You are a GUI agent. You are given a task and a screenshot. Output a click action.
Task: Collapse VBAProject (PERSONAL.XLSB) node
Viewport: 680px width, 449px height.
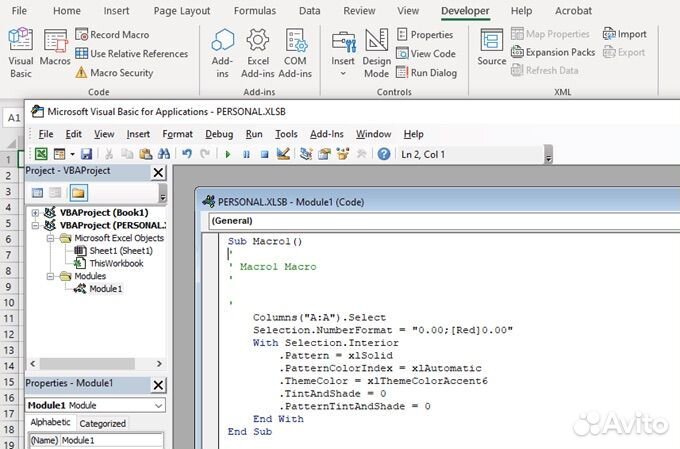coord(36,225)
